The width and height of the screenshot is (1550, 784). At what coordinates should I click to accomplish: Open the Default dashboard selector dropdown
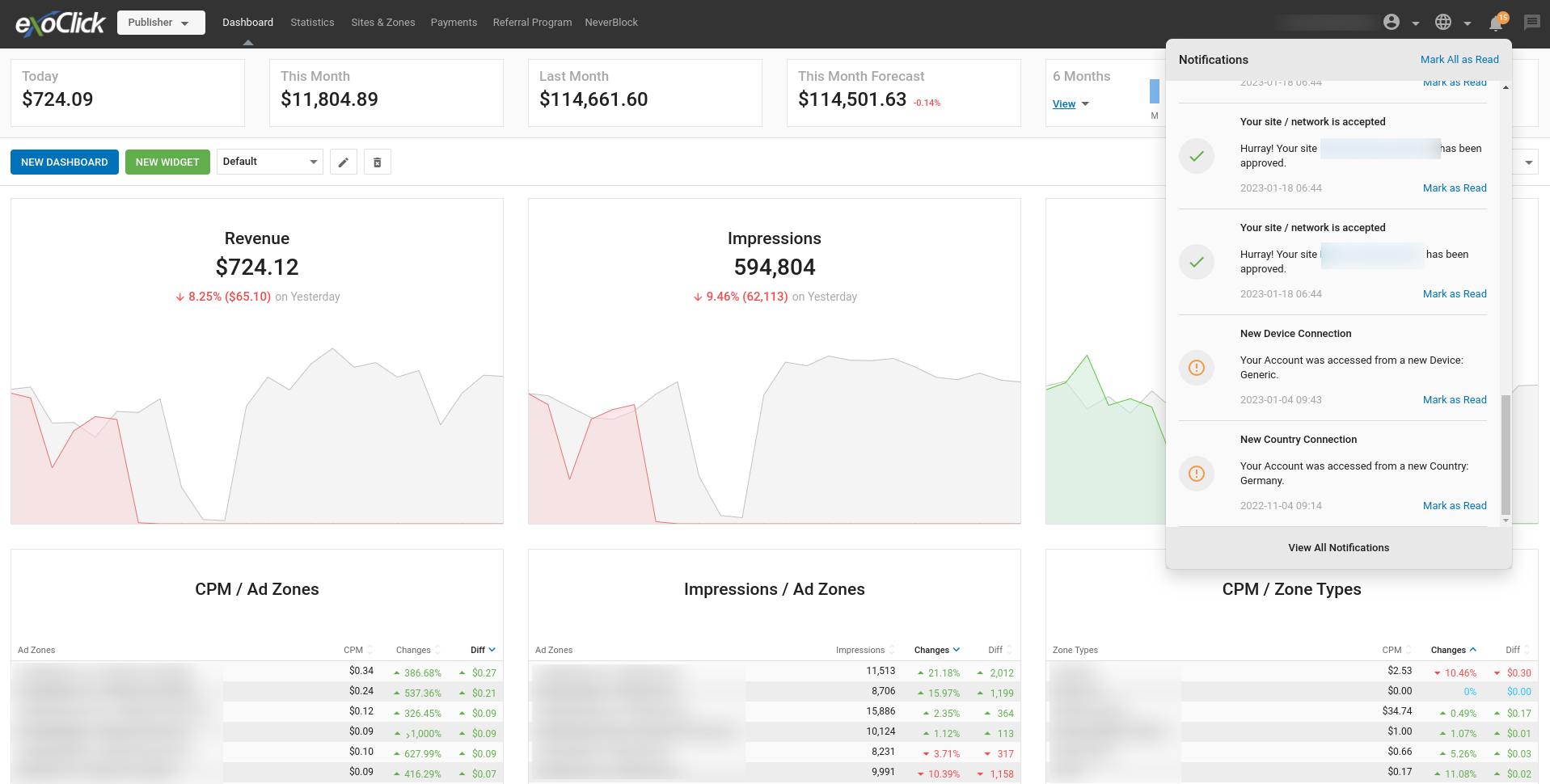(269, 162)
